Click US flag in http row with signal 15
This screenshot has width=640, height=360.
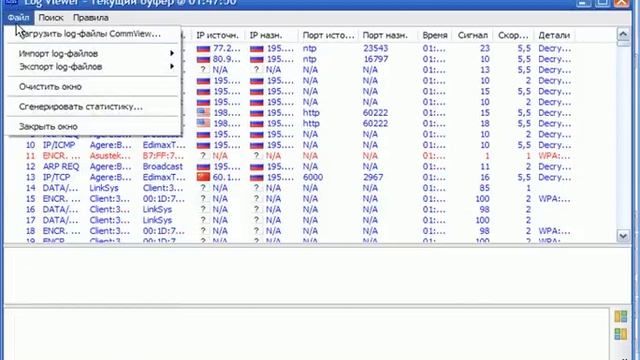click(203, 113)
